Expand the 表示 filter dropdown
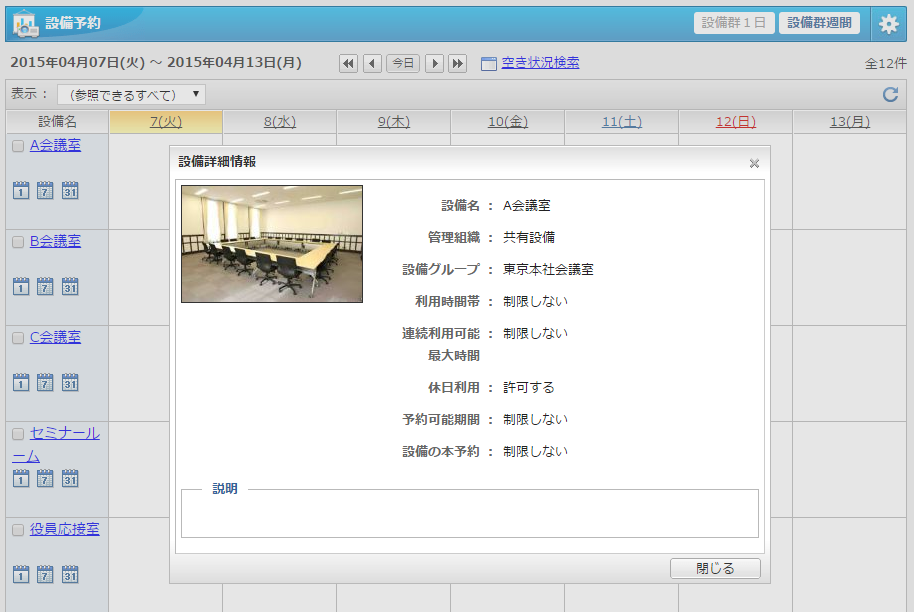Image resolution: width=914 pixels, height=612 pixels. (x=131, y=95)
